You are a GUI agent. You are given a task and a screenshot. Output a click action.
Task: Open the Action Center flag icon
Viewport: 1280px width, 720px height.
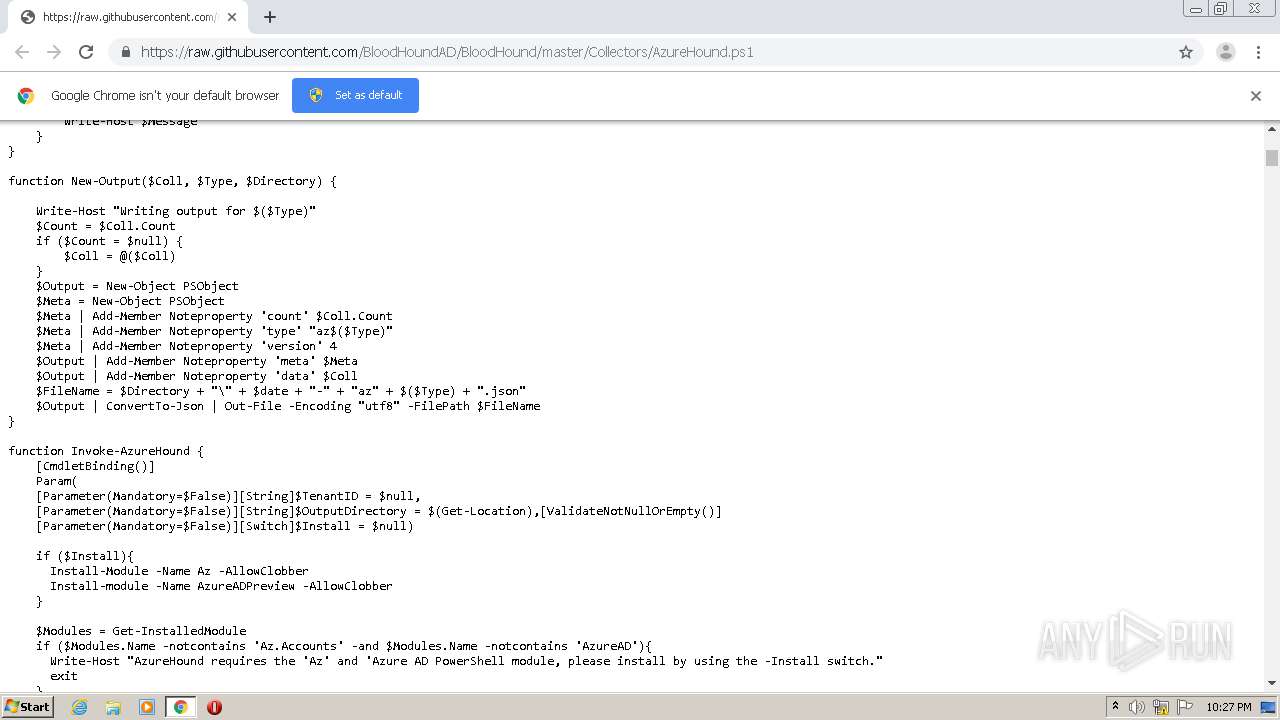[1184, 707]
